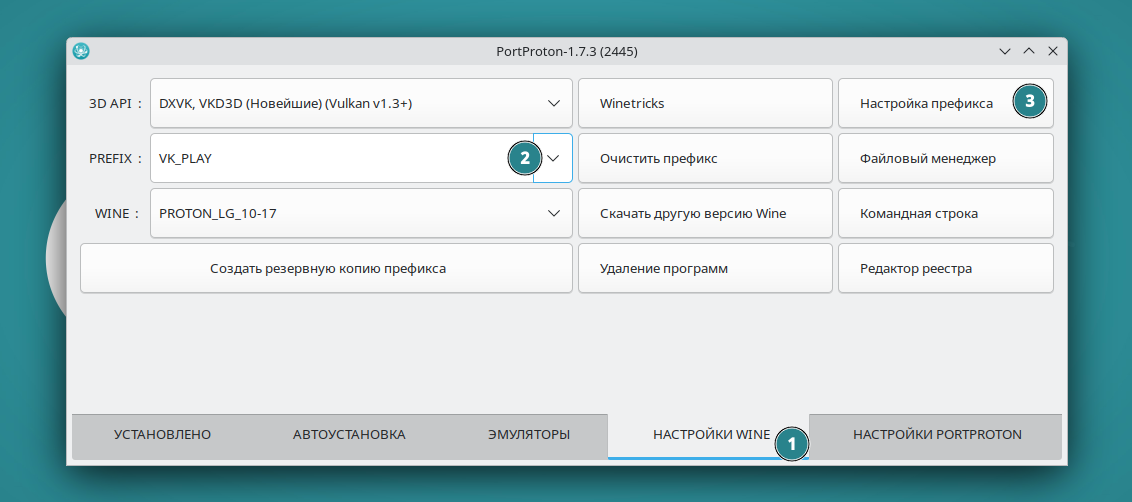This screenshot has width=1132, height=502.
Task: Open the Командная строка
Action: tap(945, 213)
